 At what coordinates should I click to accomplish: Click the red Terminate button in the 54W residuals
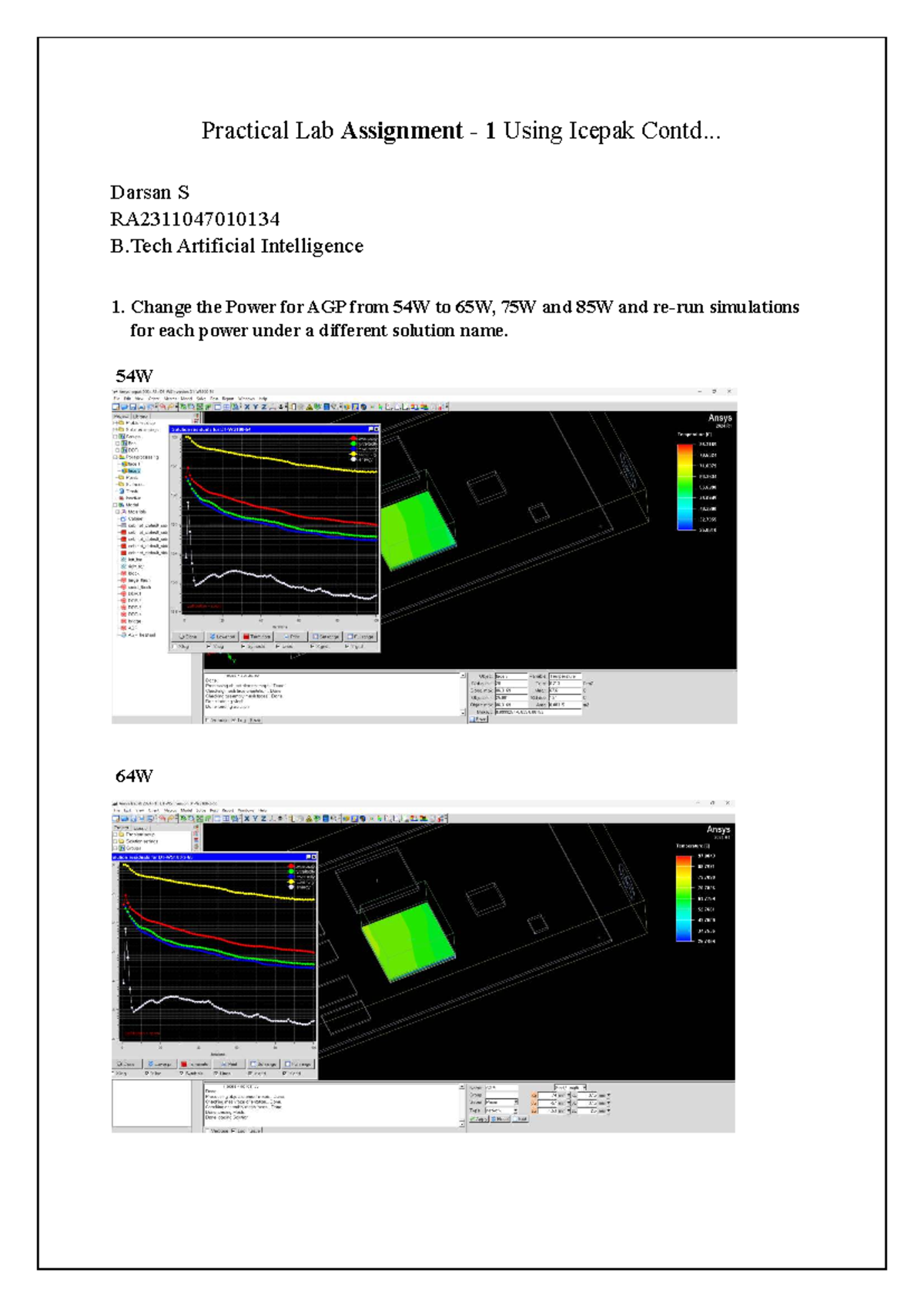pyautogui.click(x=256, y=637)
